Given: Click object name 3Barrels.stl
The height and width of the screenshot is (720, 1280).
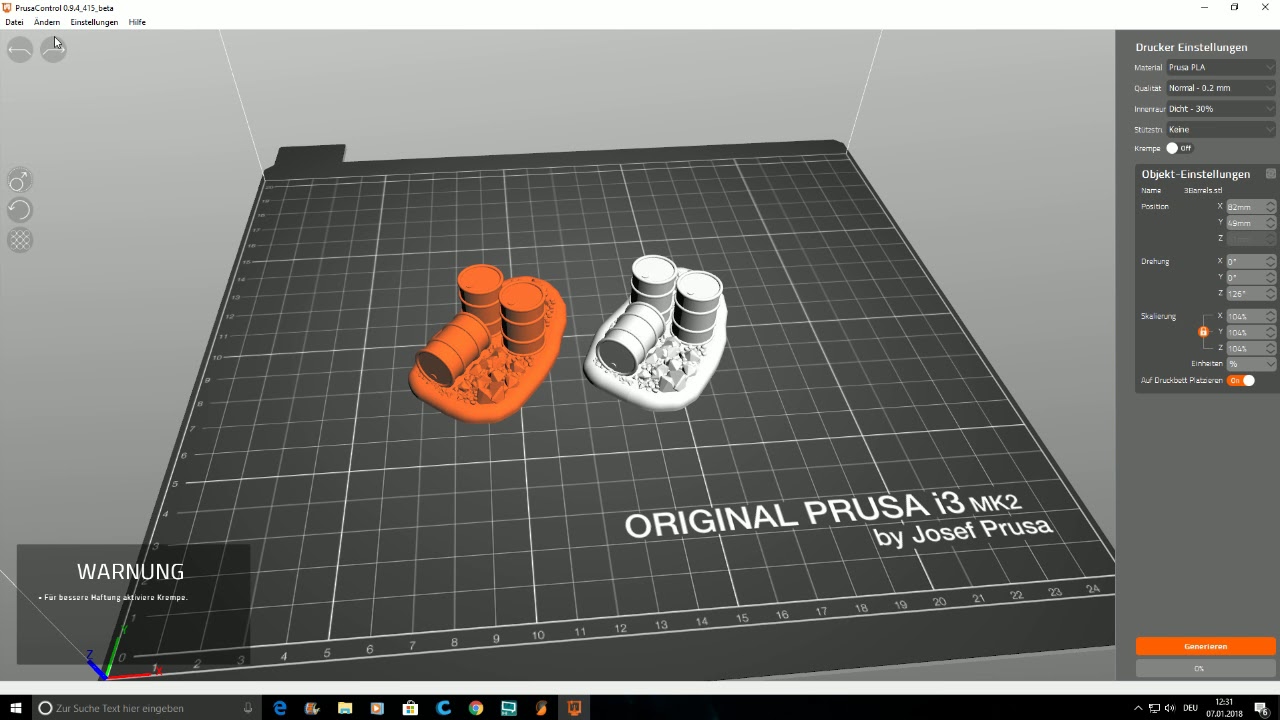Looking at the screenshot, I should coord(1203,190).
